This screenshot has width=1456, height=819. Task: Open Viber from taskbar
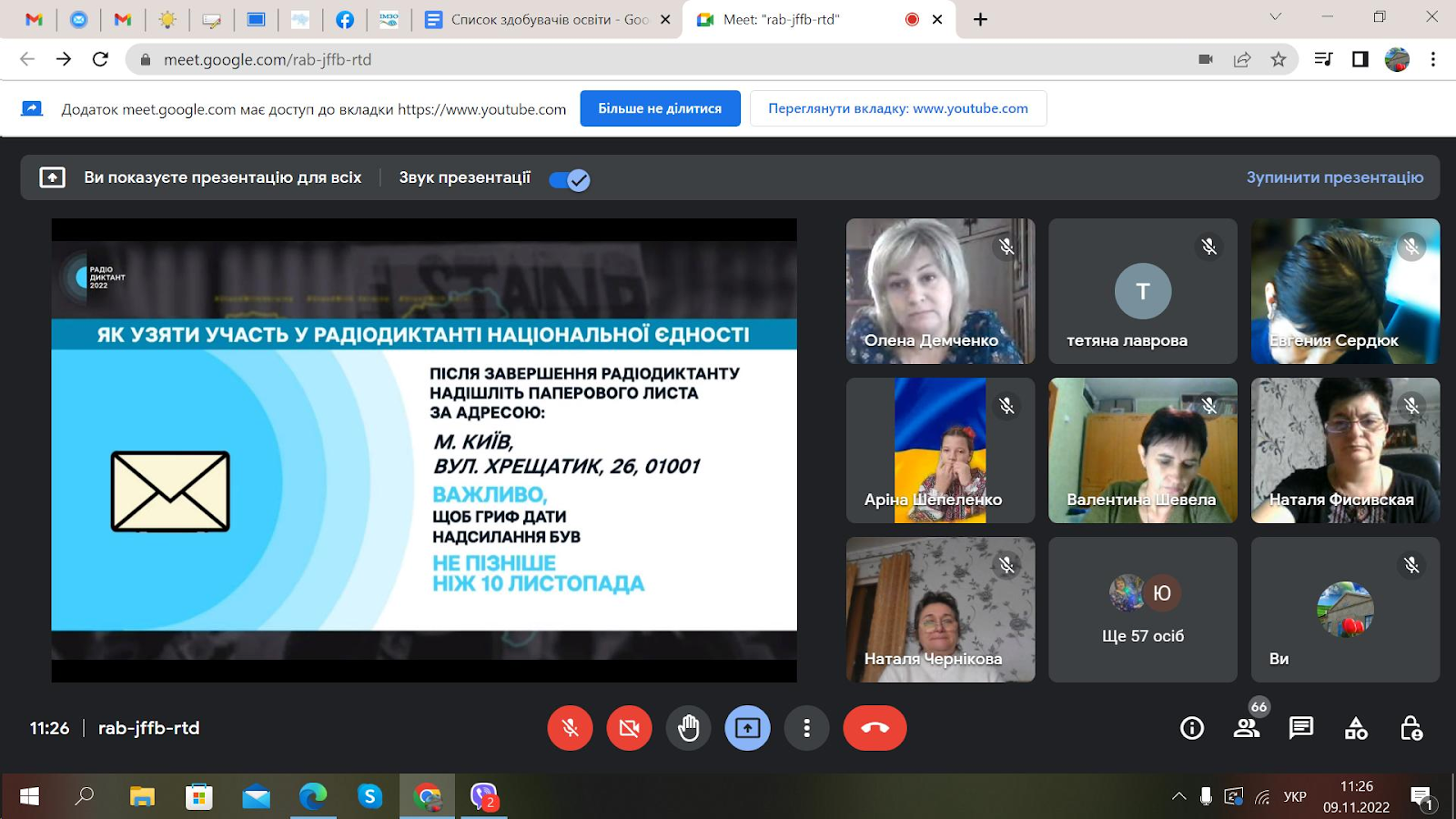pos(483,796)
